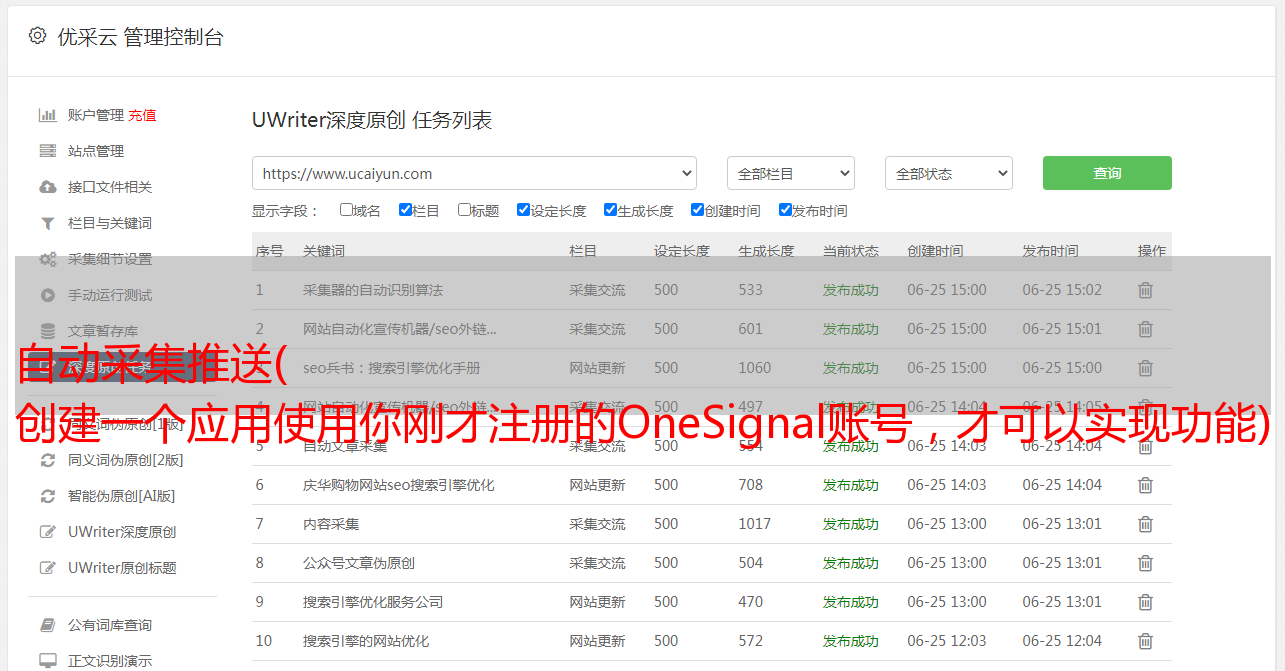
Task: Open 正文识别演示 sidebar item
Action: point(110,661)
